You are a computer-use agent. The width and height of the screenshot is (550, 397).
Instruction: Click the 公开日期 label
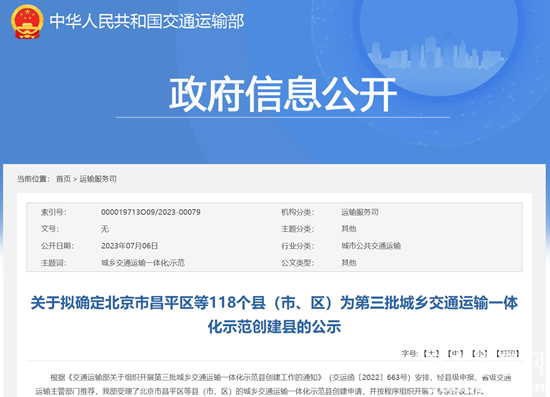click(58, 246)
